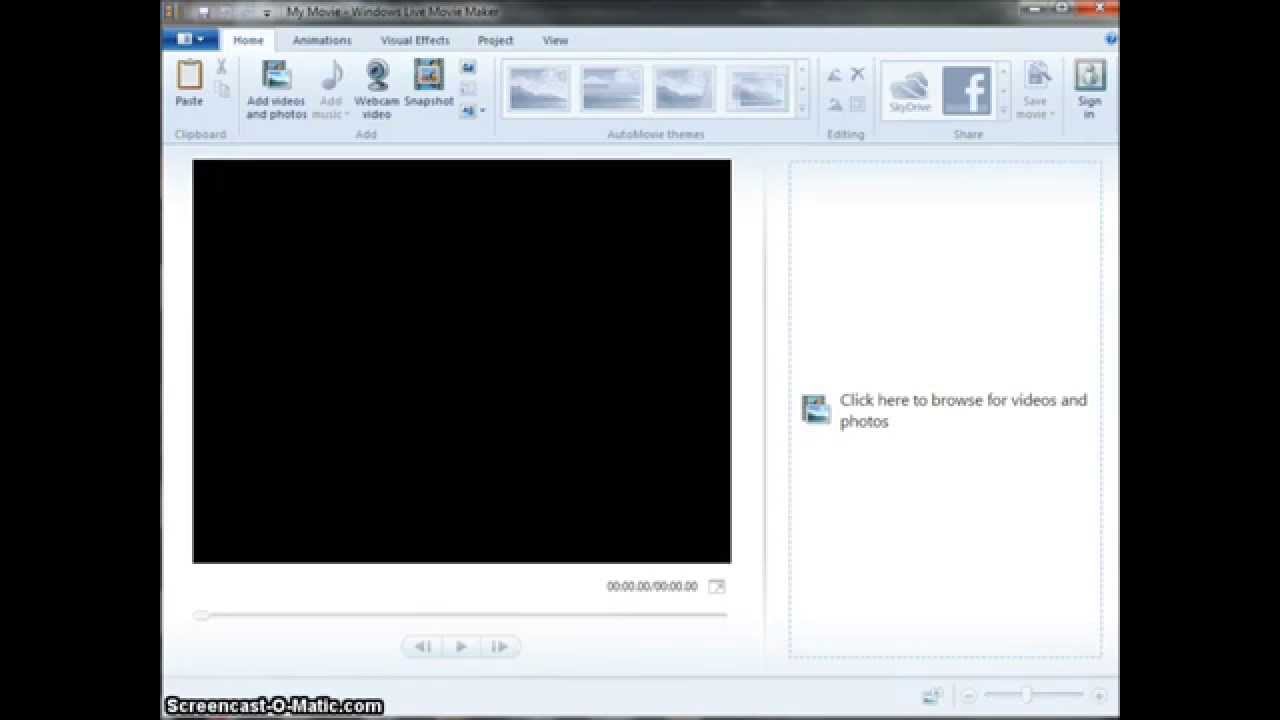Click Share gallery up arrow
This screenshot has width=1280, height=720.
1003,71
